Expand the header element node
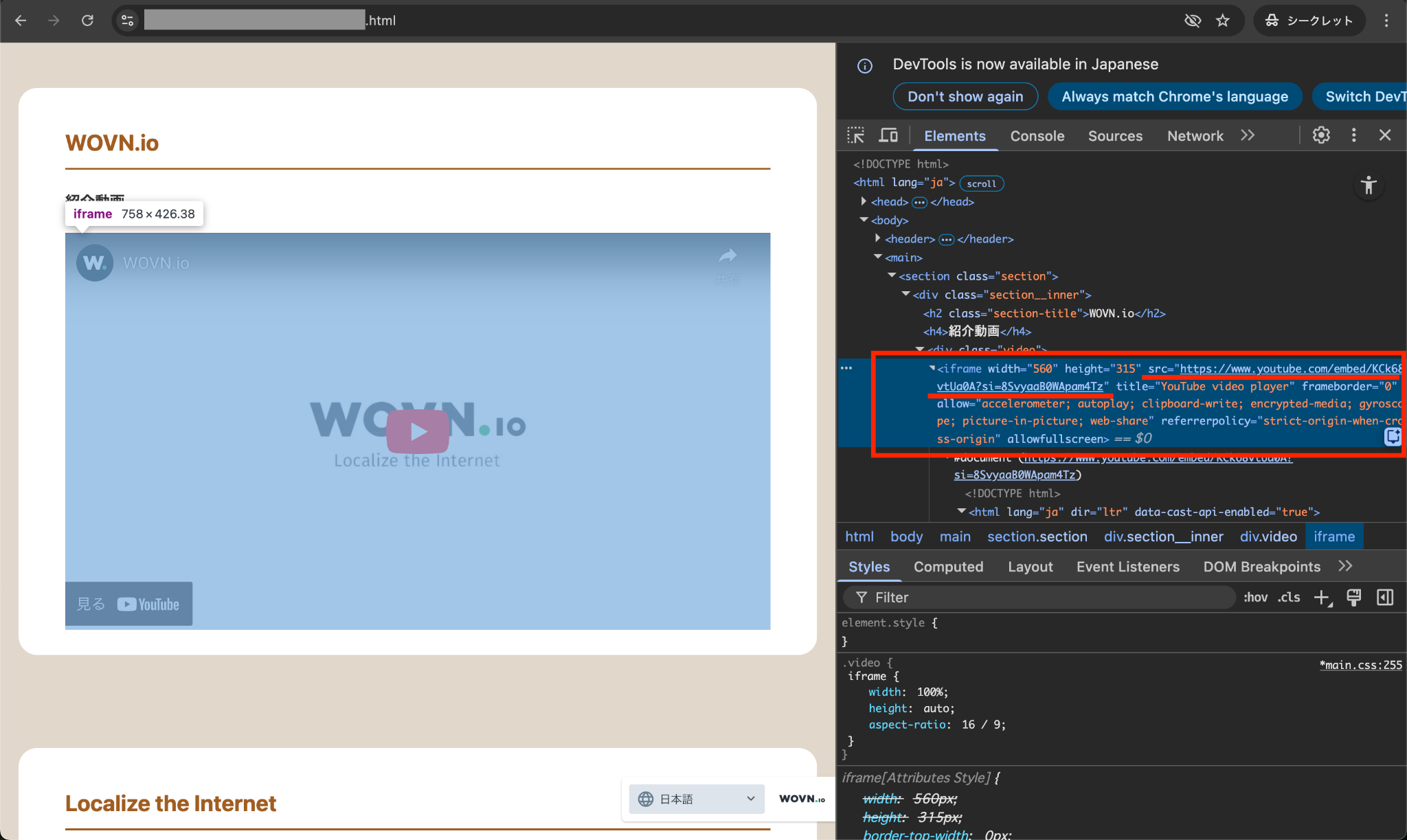 [x=877, y=238]
